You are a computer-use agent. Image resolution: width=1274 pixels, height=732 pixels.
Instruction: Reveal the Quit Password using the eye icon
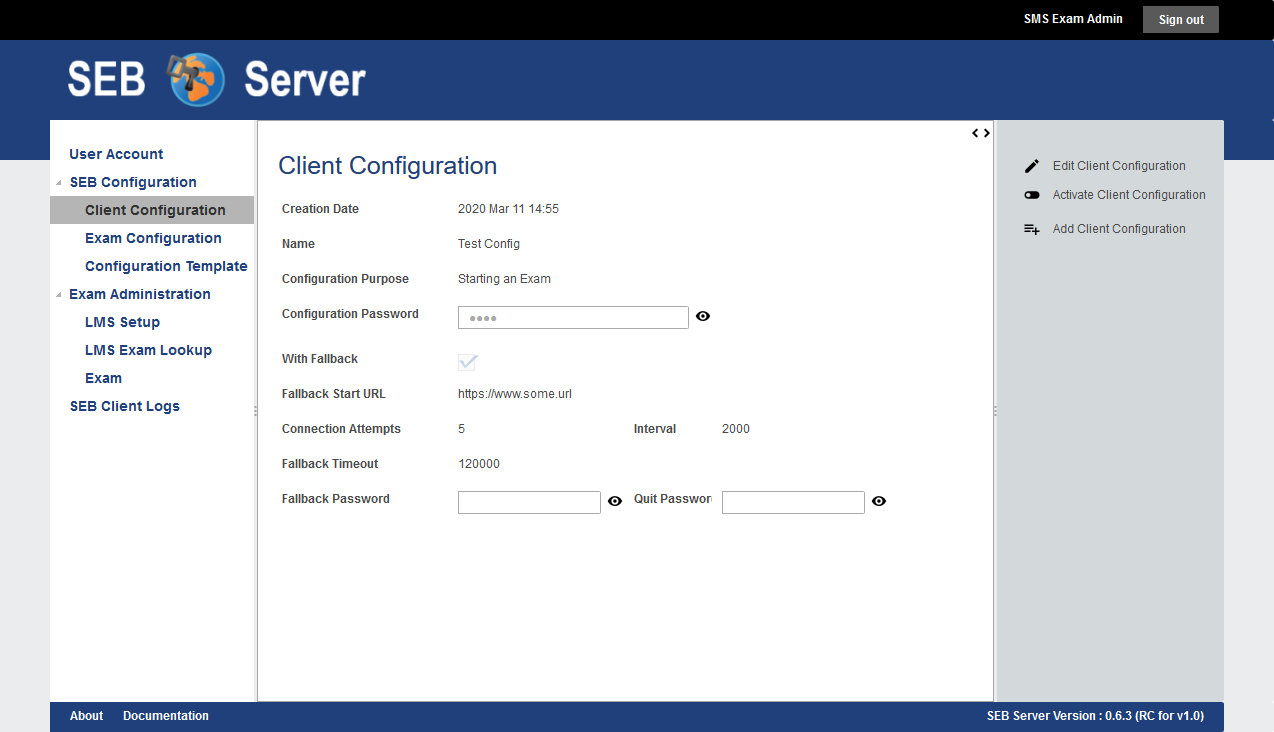coord(879,501)
